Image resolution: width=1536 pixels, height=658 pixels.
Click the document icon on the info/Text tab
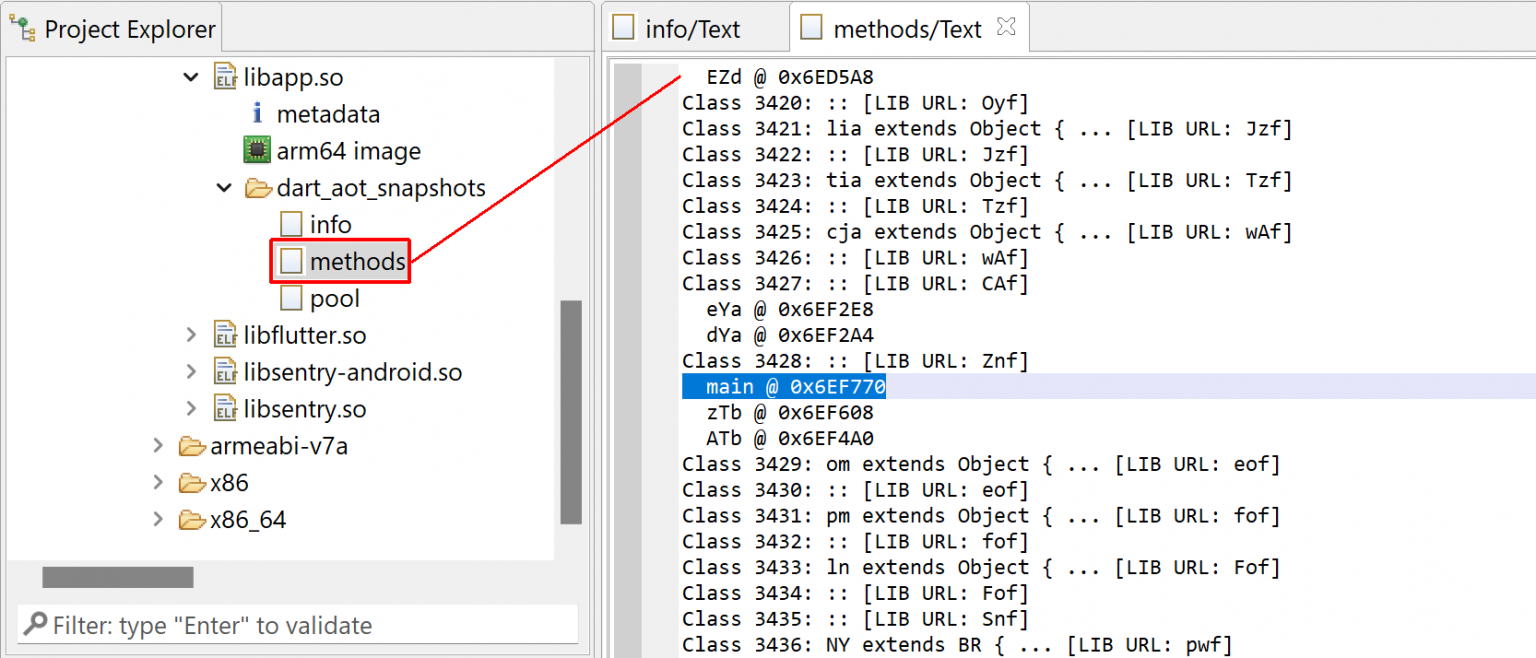623,28
